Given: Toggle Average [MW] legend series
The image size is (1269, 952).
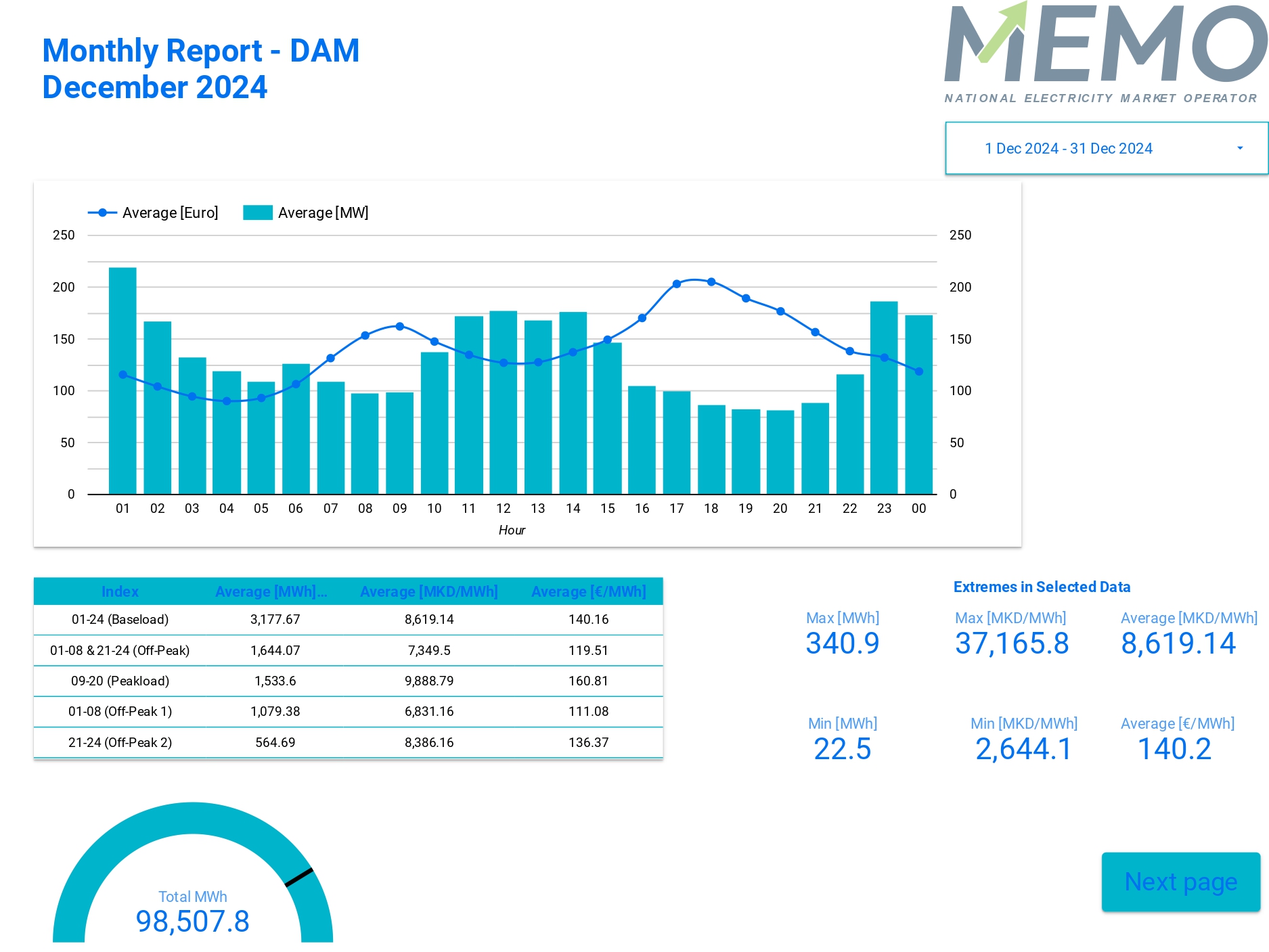Looking at the screenshot, I should coord(323,213).
